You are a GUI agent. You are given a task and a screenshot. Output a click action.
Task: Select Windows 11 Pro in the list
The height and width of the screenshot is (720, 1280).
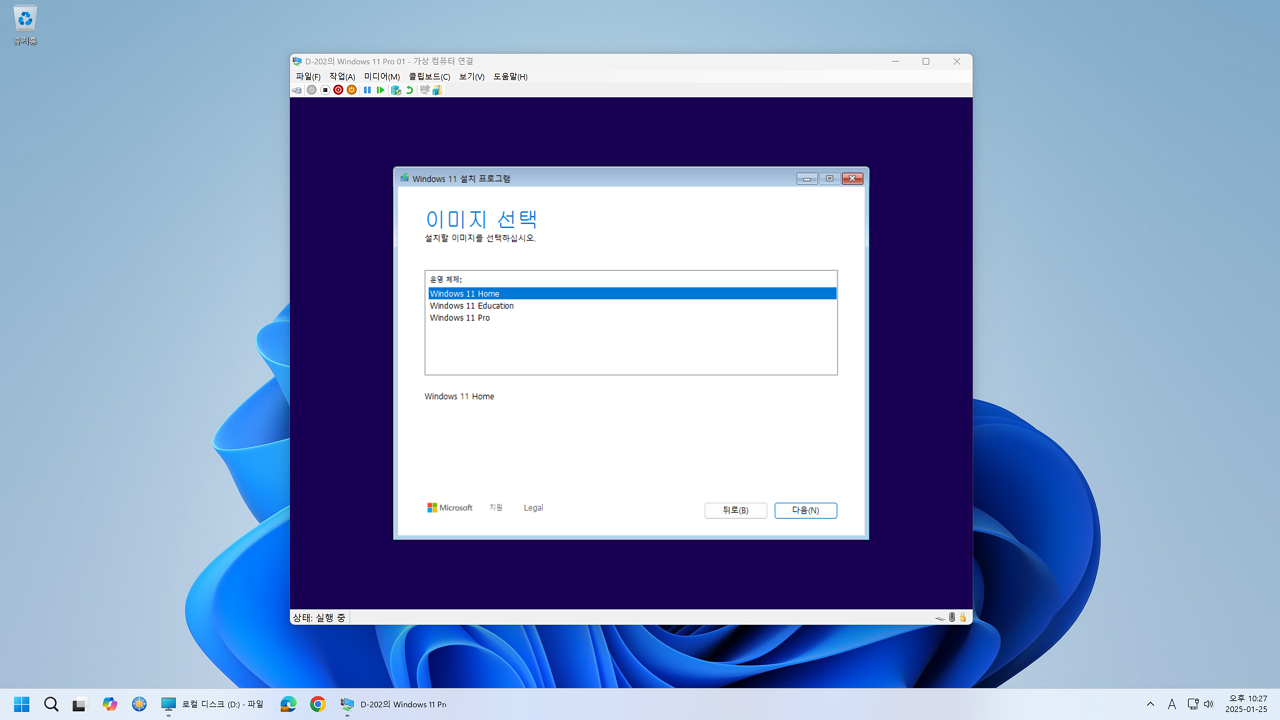click(x=632, y=318)
